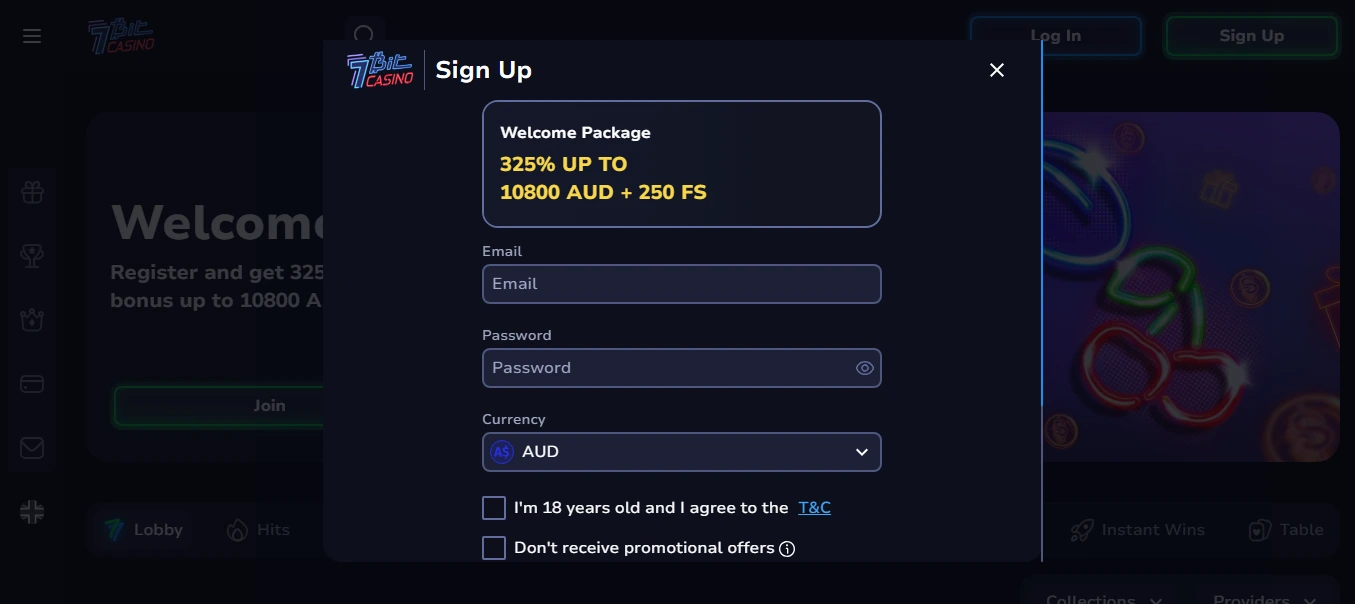This screenshot has width=1355, height=604.
Task: Open the gift bonuses icon in sidebar
Action: [x=32, y=192]
